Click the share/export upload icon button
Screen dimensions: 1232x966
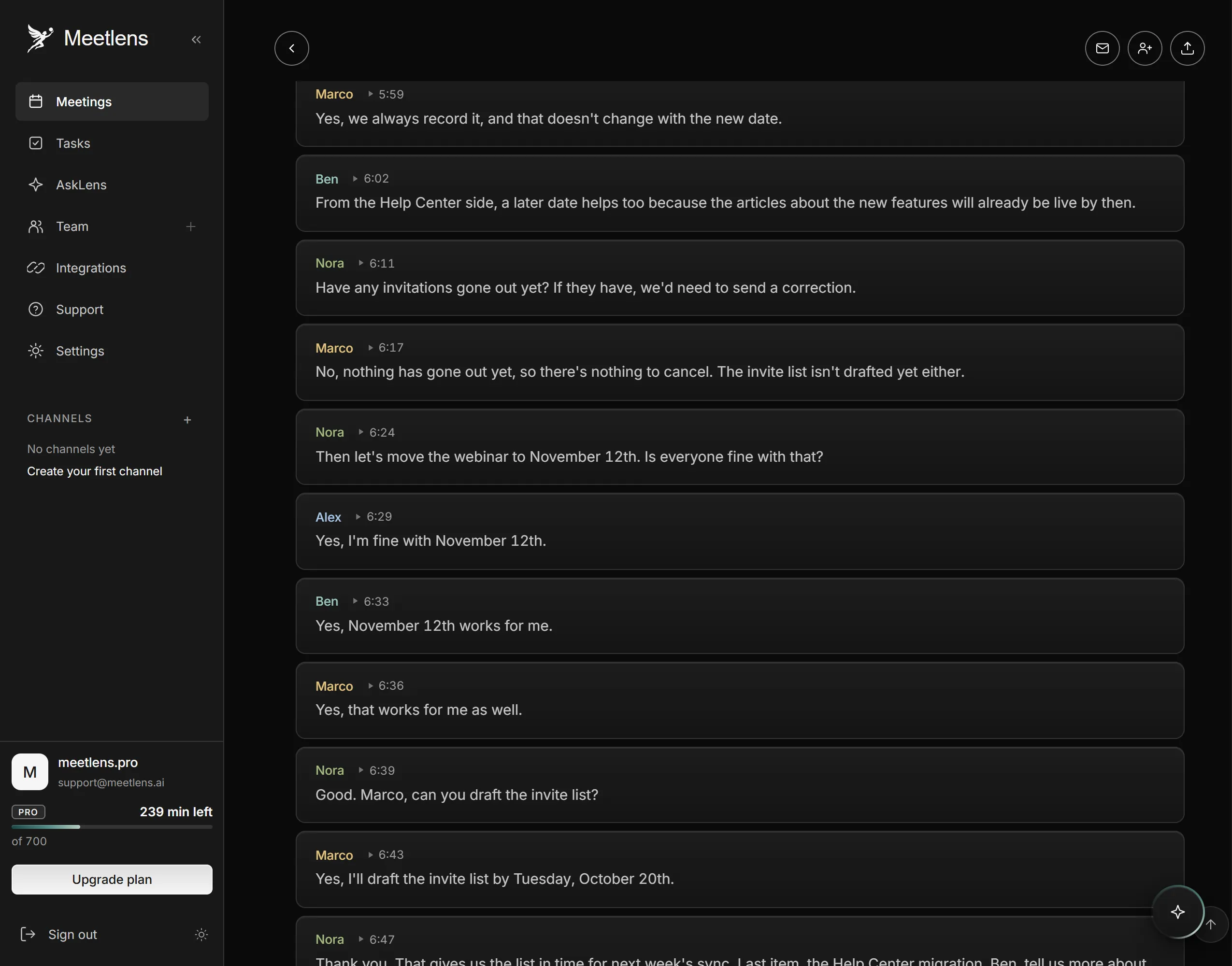tap(1187, 48)
